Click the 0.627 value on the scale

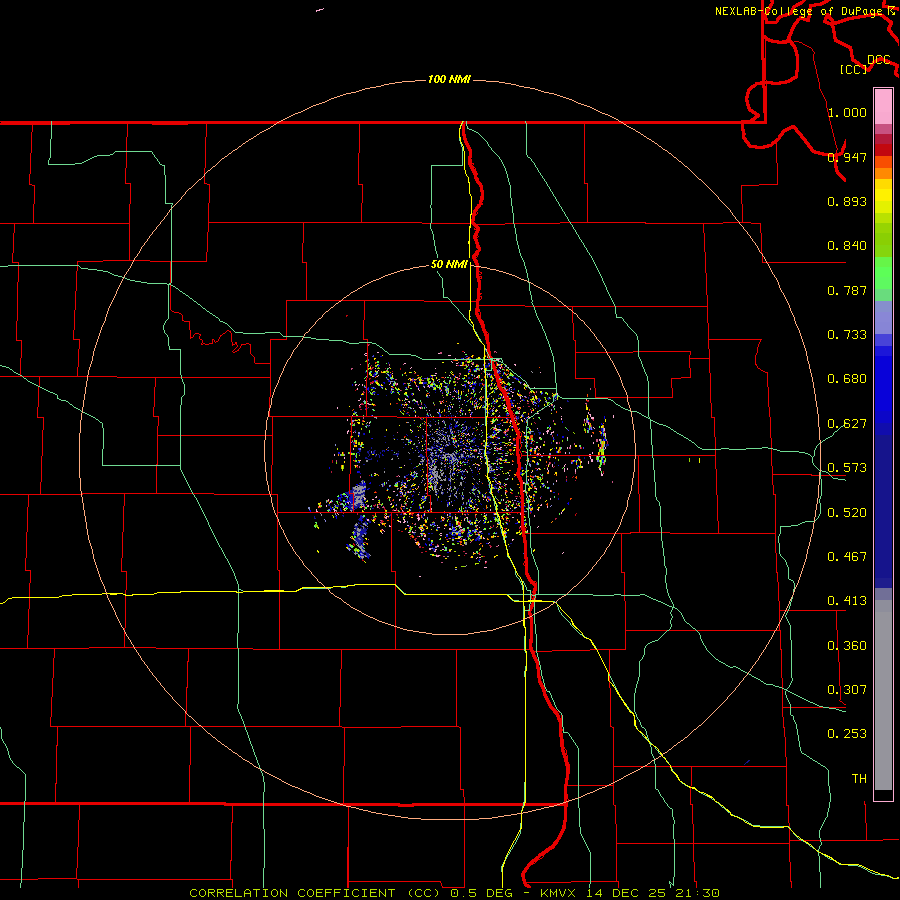(x=847, y=424)
